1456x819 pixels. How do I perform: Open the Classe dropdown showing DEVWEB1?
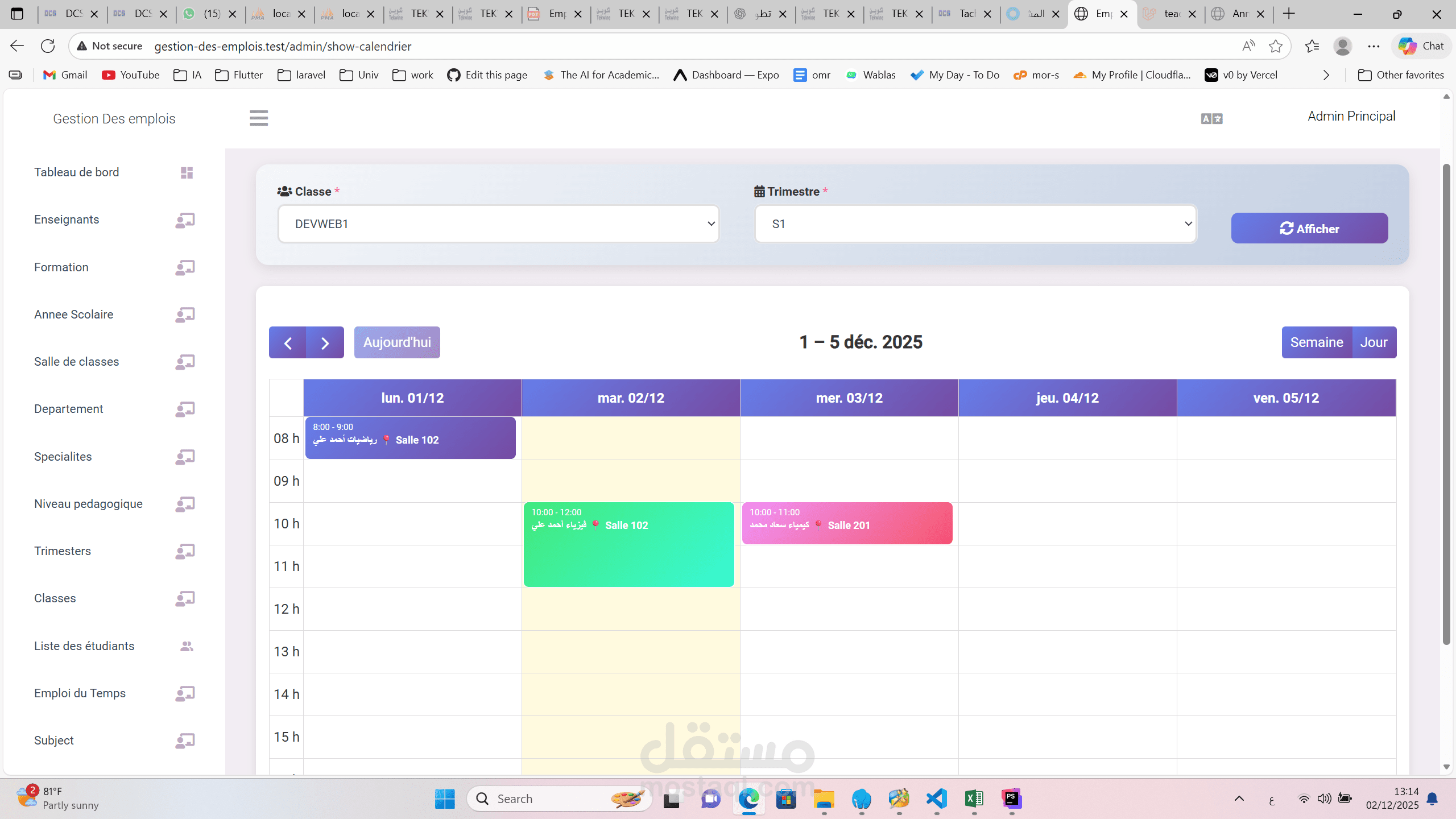[x=499, y=224]
